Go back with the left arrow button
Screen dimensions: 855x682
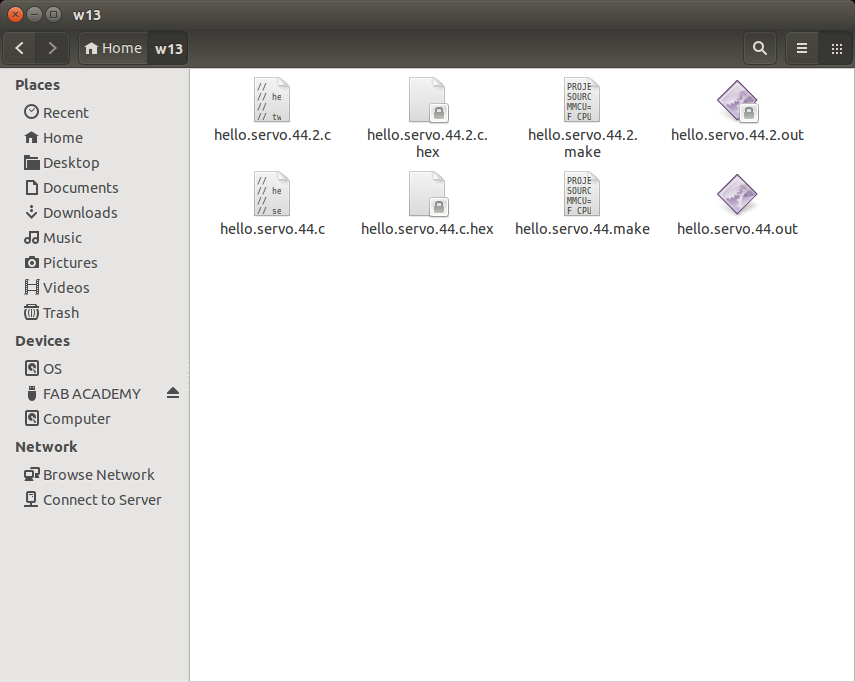pos(20,49)
